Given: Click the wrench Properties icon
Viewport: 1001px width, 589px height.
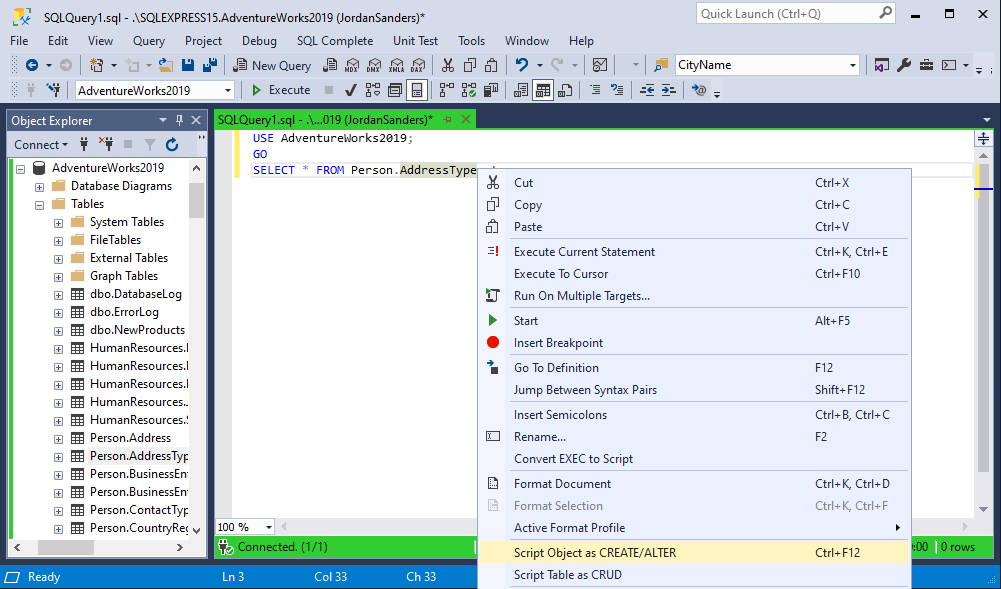Looking at the screenshot, I should click(903, 65).
